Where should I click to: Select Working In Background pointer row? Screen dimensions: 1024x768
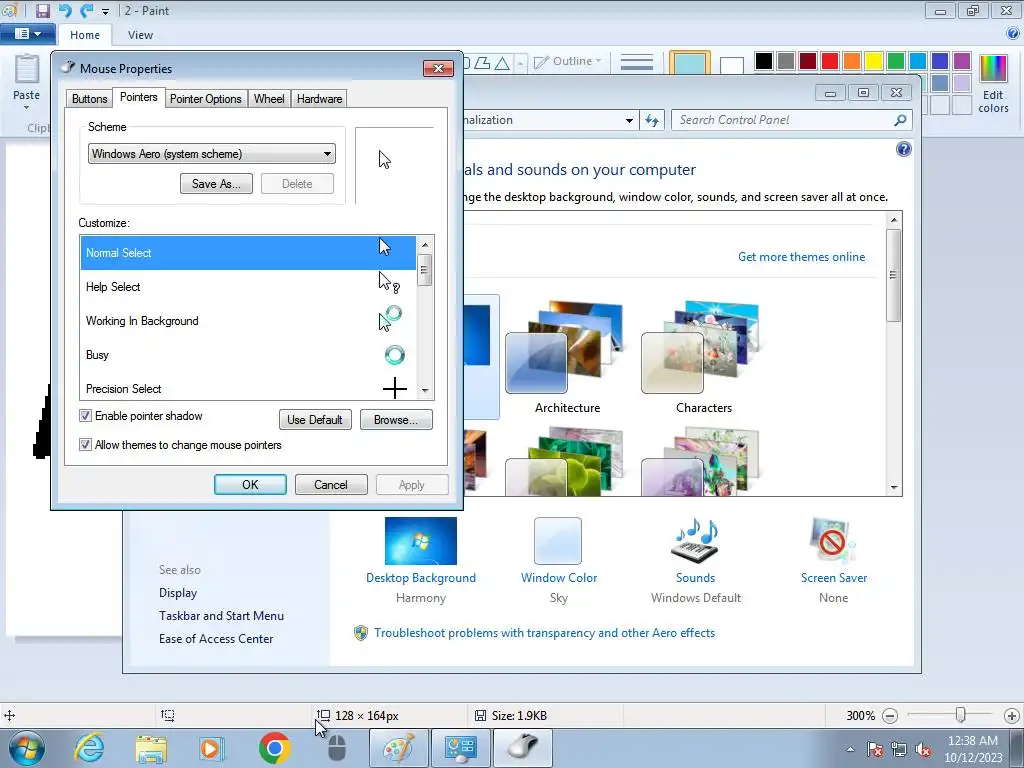[248, 321]
